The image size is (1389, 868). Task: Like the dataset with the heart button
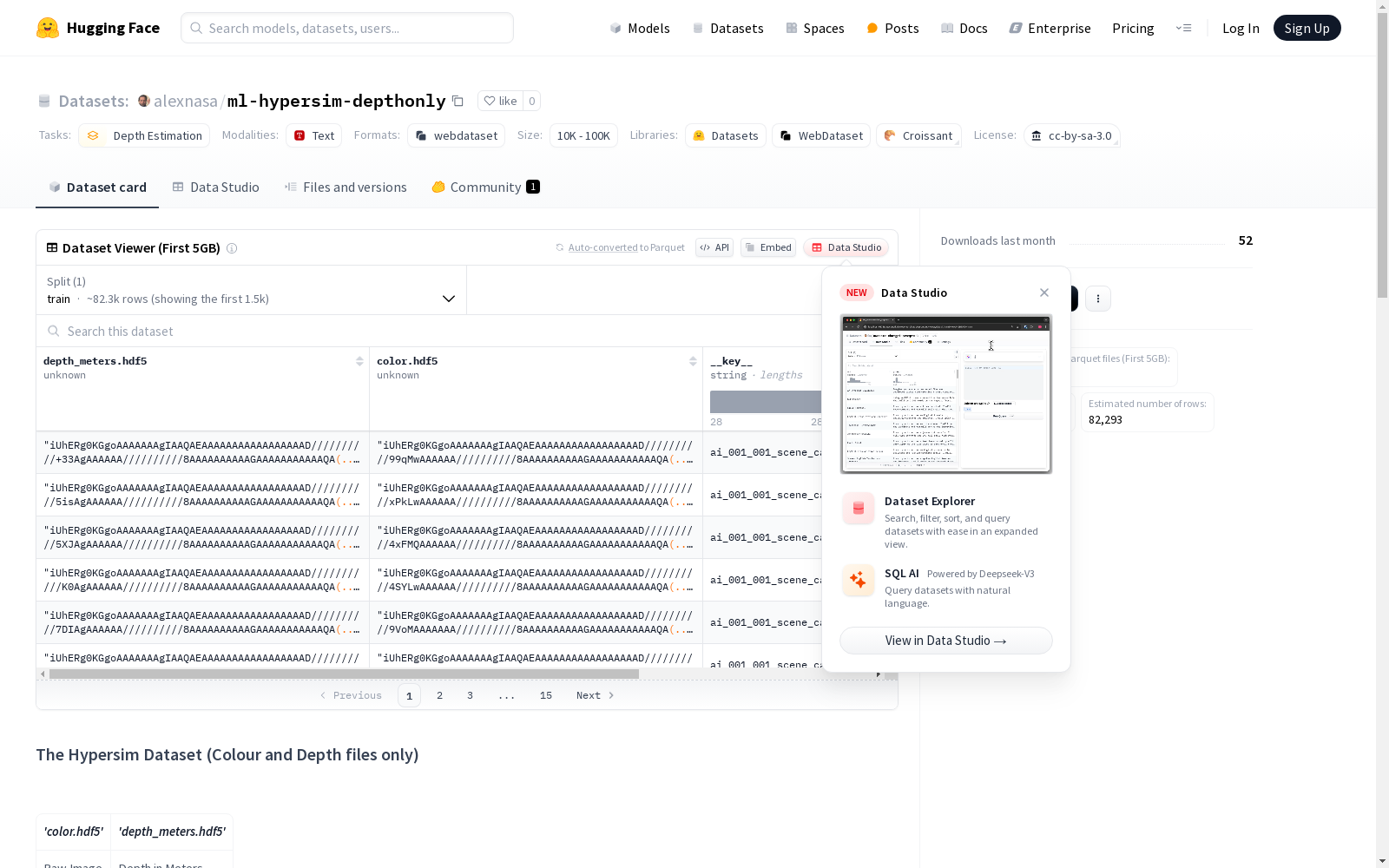pyautogui.click(x=500, y=101)
